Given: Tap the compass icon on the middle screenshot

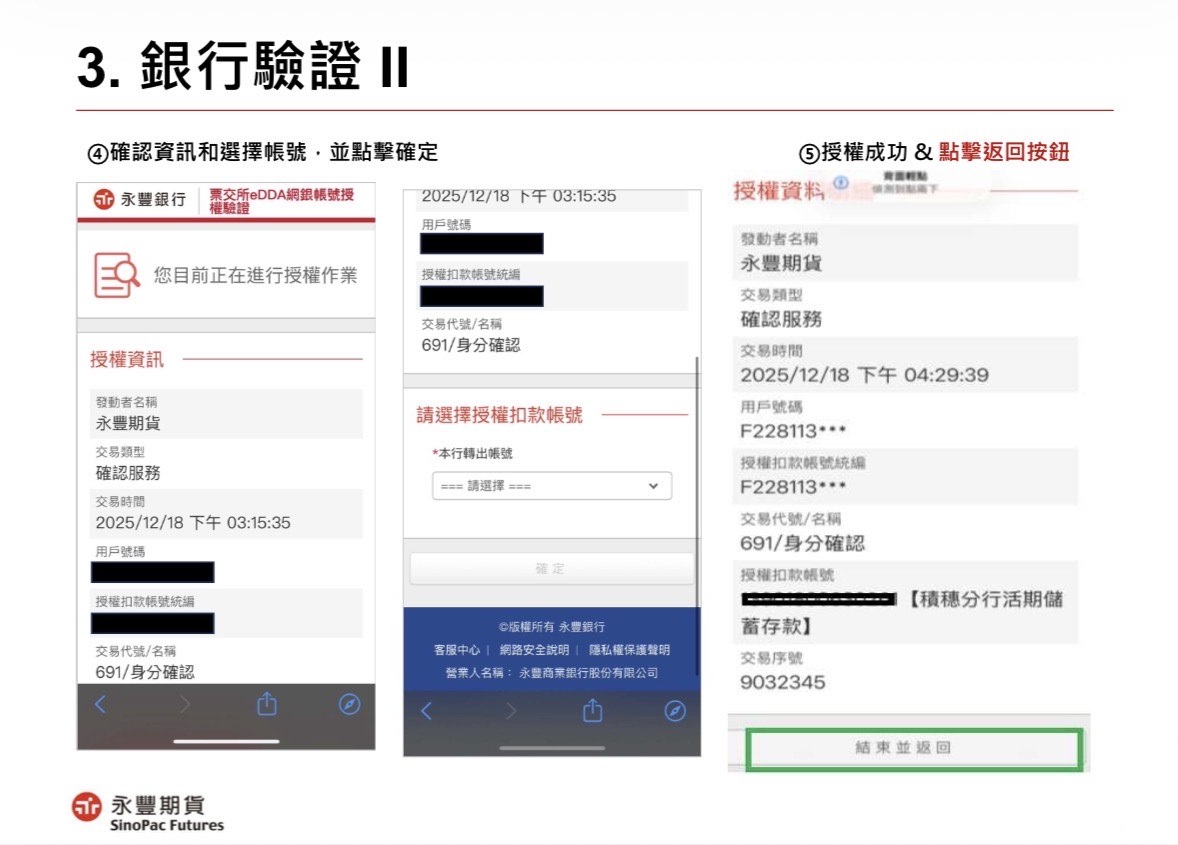Looking at the screenshot, I should click(x=675, y=711).
